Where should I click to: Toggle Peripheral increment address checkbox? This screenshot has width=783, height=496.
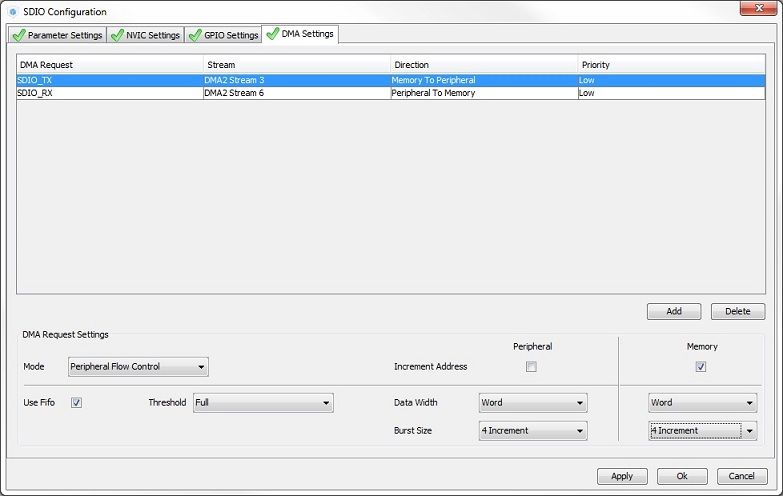[x=531, y=367]
